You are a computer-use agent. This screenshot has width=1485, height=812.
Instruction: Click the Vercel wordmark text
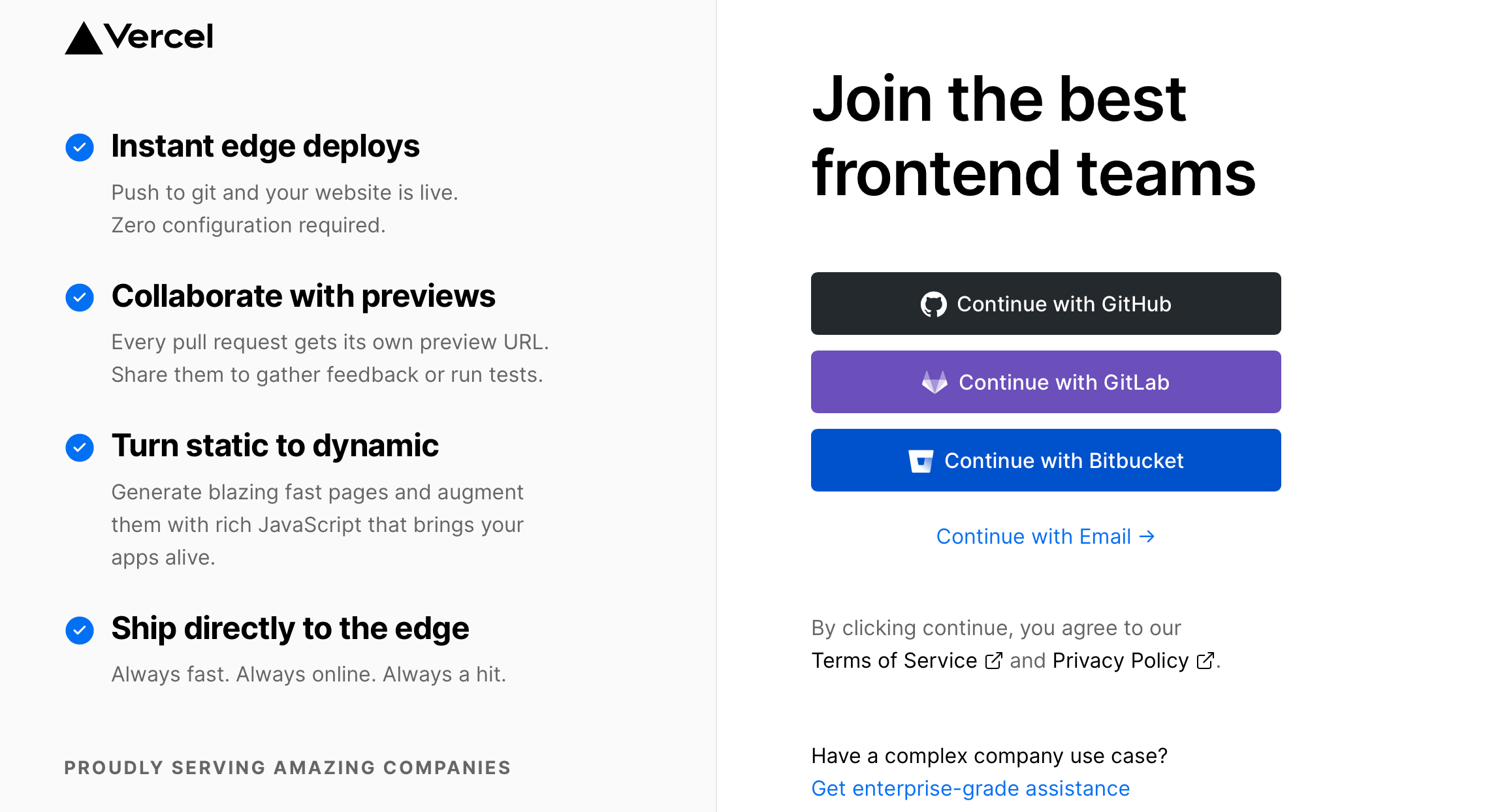pos(159,37)
